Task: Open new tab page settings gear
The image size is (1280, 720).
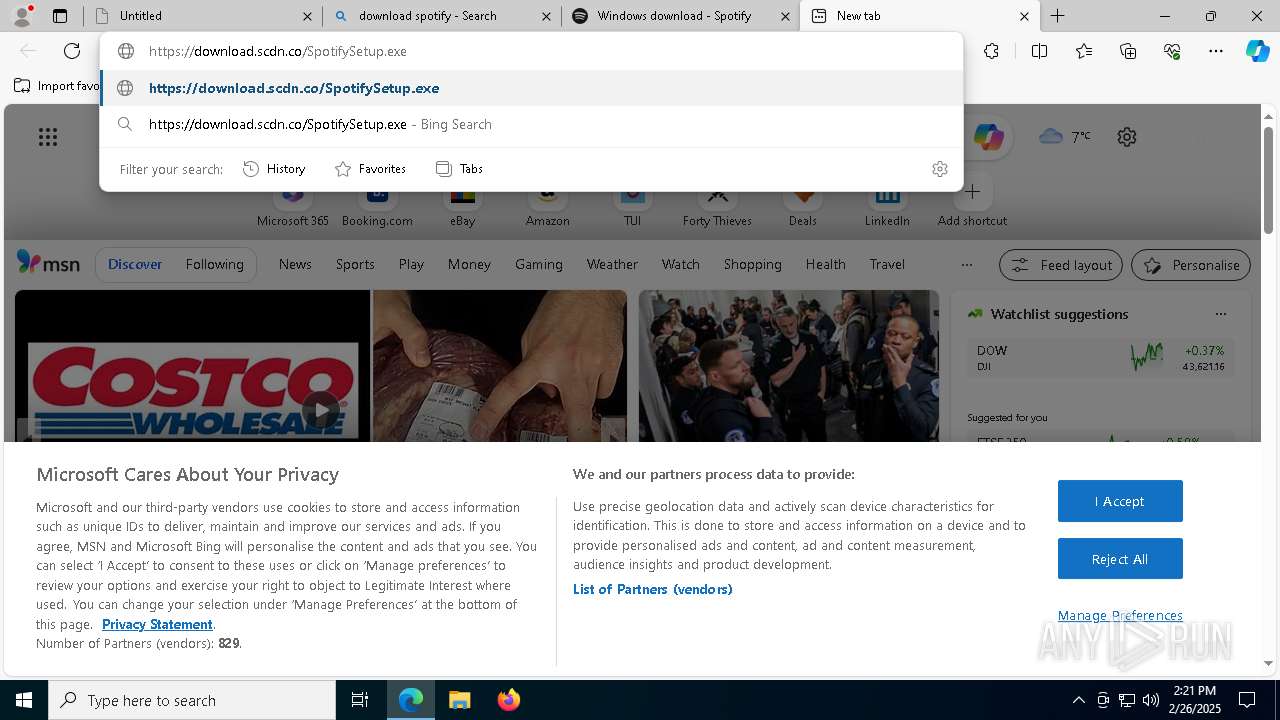Action: pyautogui.click(x=1127, y=137)
